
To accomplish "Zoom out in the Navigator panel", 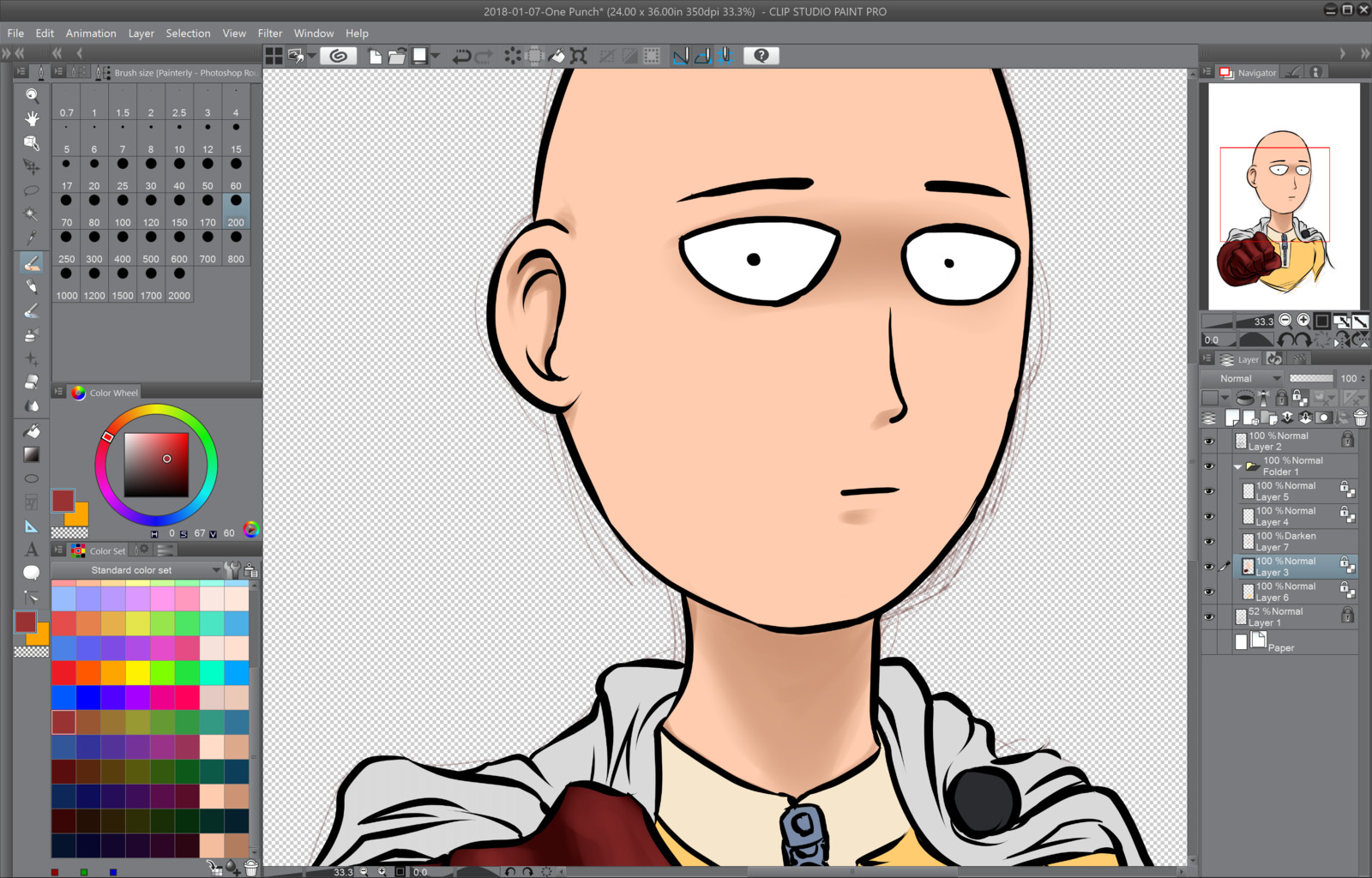I will tap(1285, 321).
